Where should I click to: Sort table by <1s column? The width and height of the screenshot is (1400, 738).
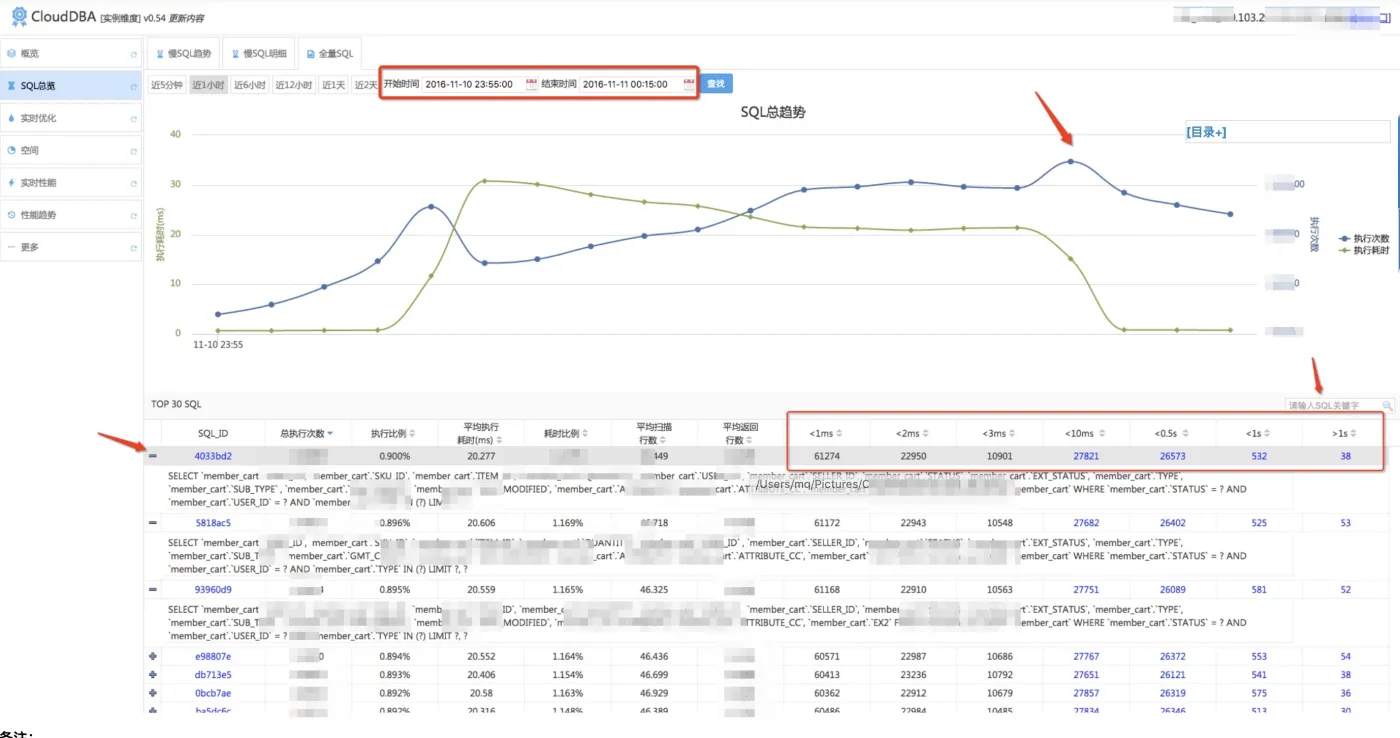[x=1267, y=433]
